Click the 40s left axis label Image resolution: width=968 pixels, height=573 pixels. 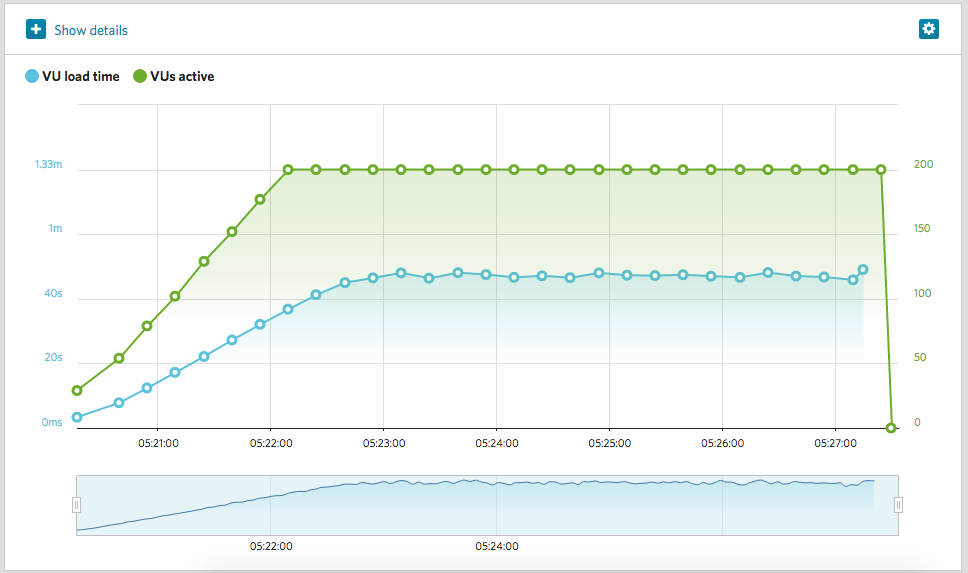click(53, 293)
